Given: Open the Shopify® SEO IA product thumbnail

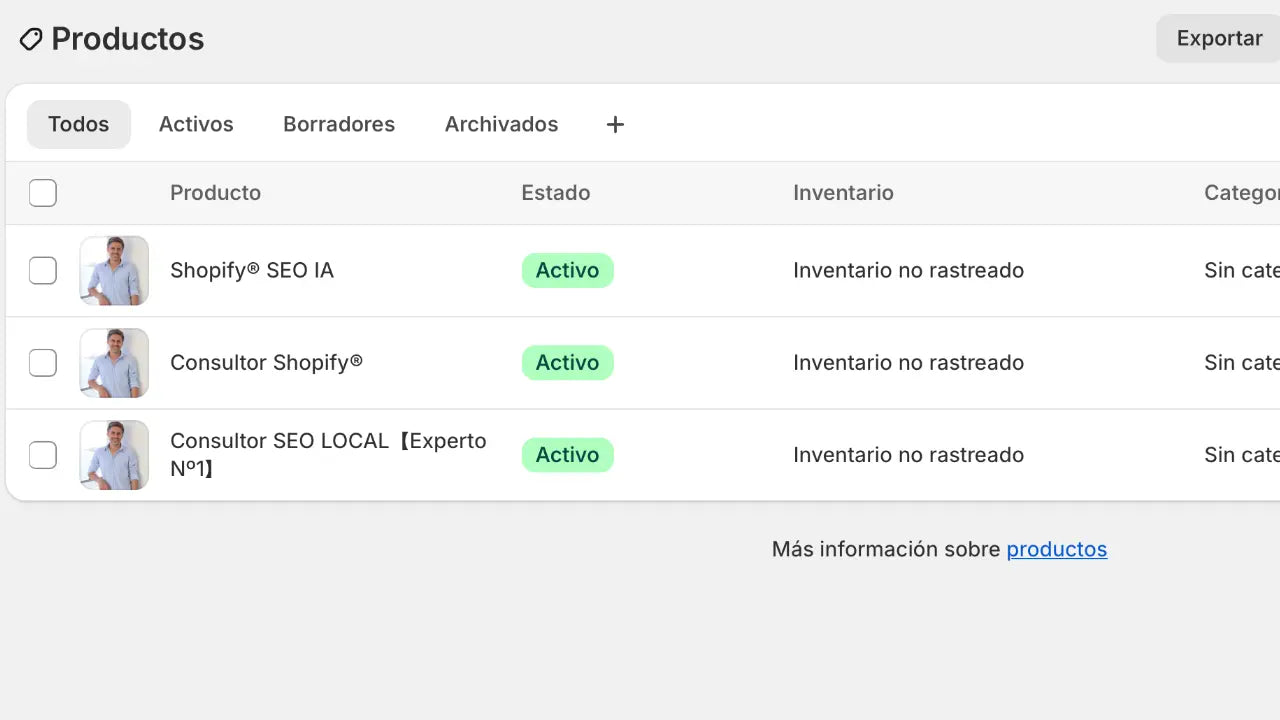Looking at the screenshot, I should [113, 270].
